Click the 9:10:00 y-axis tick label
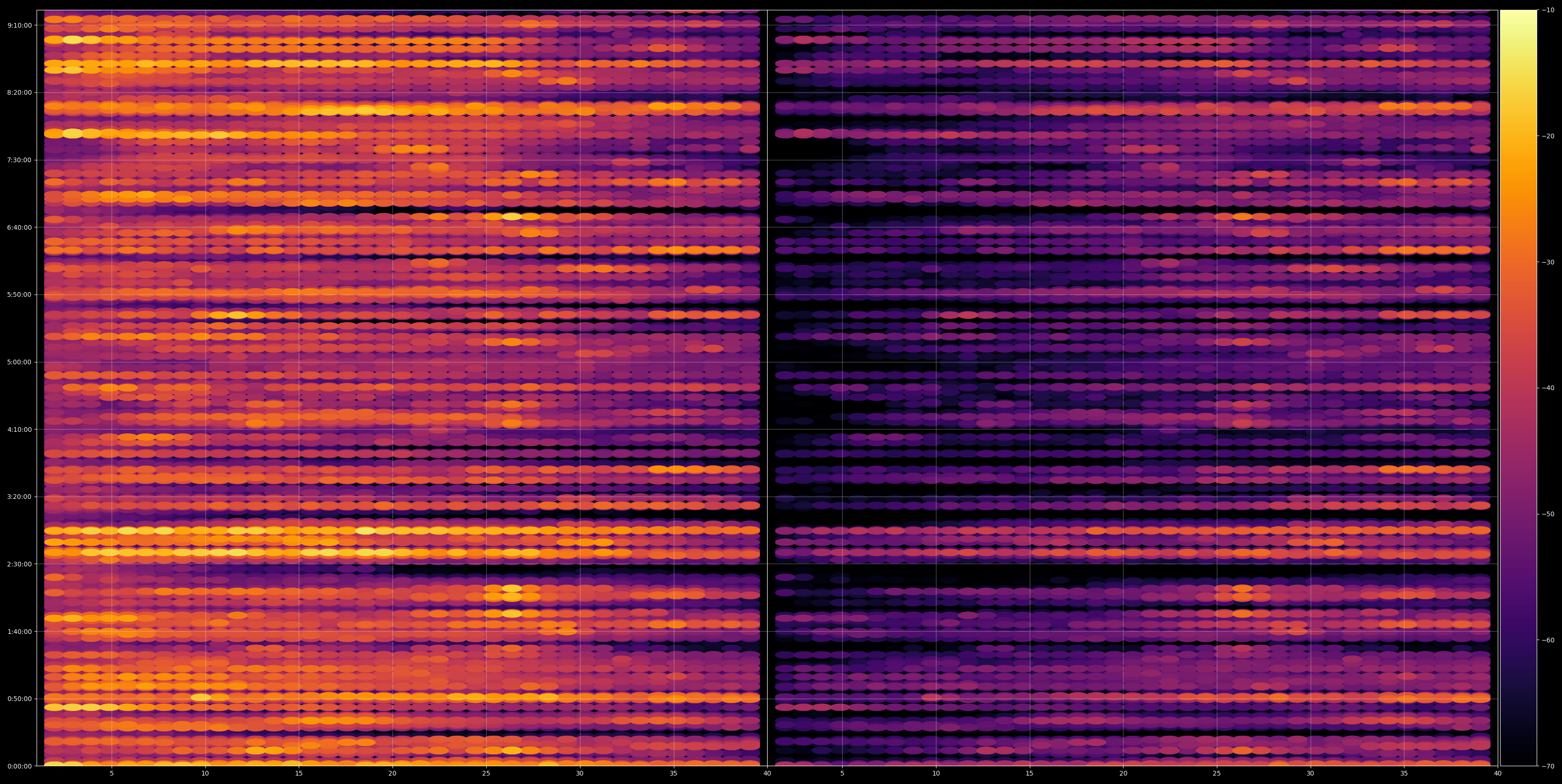This screenshot has width=1562, height=784. point(19,25)
